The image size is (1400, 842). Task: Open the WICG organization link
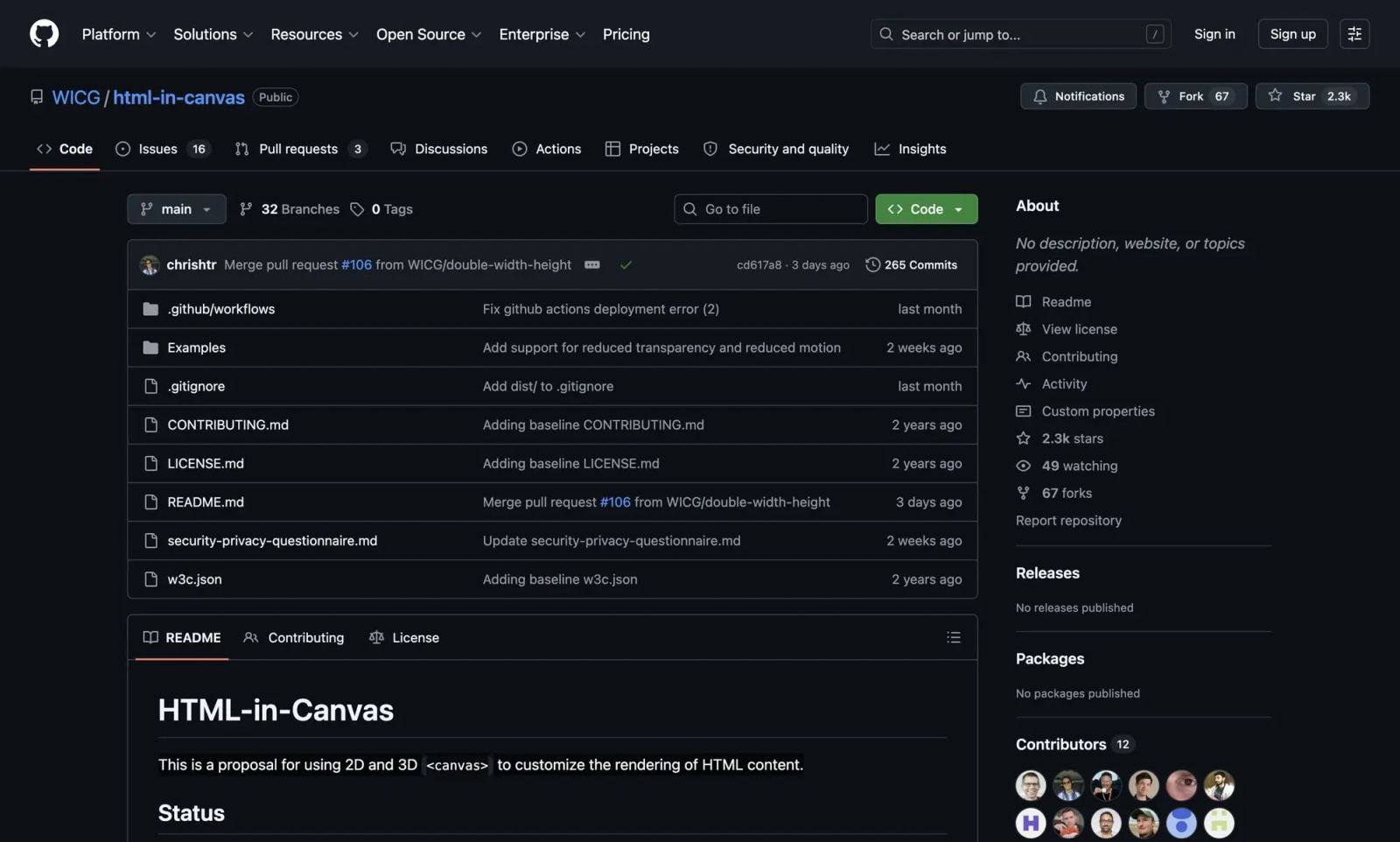tap(76, 97)
